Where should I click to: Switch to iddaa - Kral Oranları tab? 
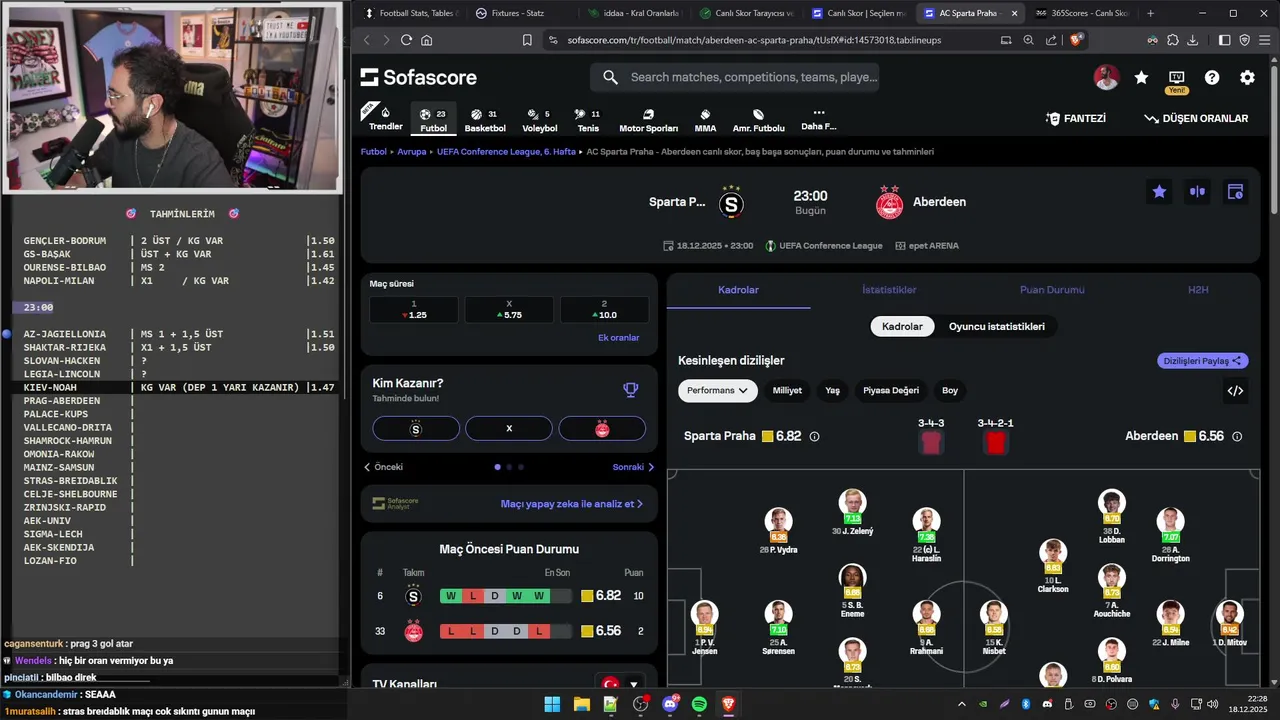(x=634, y=13)
